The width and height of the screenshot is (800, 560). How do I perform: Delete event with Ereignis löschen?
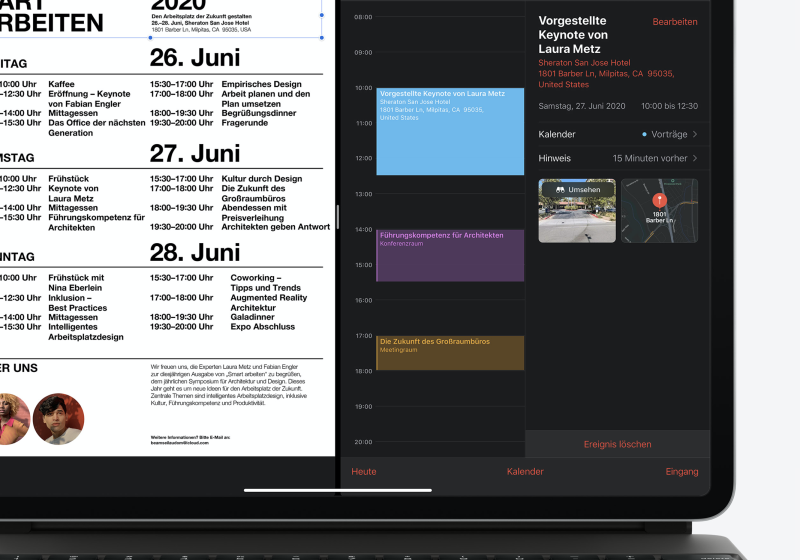(617, 444)
